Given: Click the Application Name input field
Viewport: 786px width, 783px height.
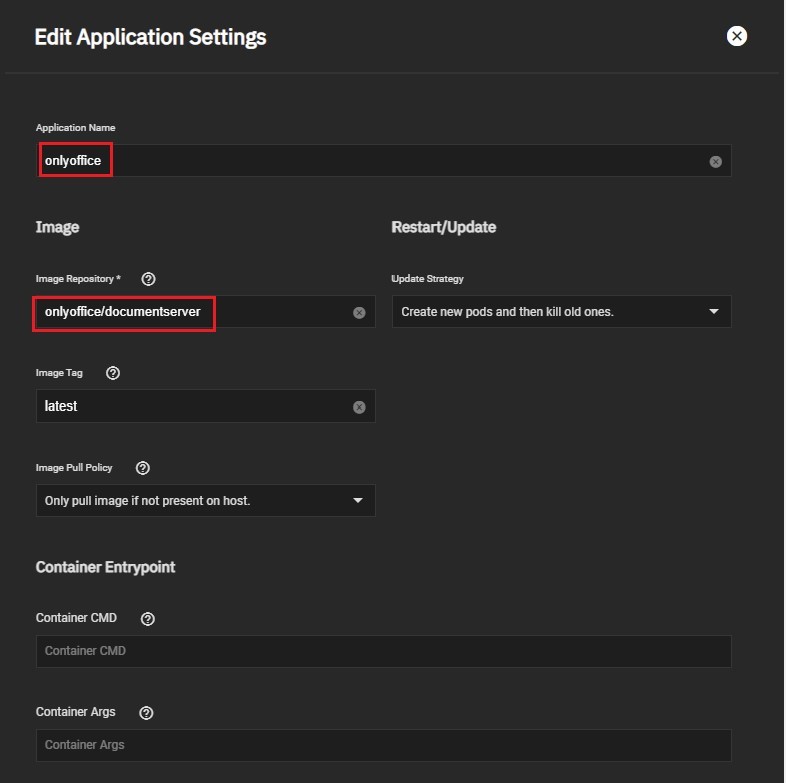Looking at the screenshot, I should click(383, 161).
